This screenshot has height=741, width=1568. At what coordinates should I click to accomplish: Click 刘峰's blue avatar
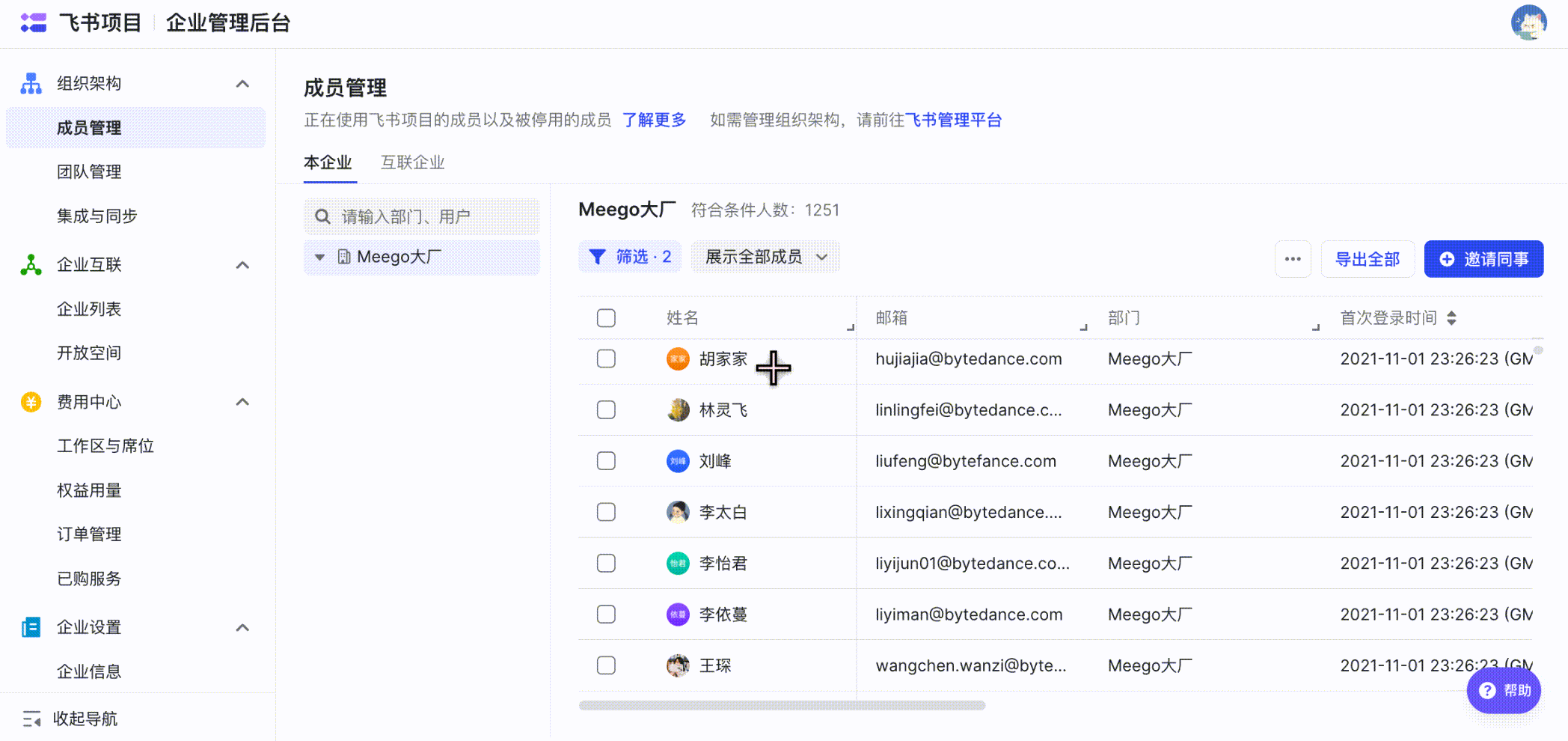click(x=678, y=461)
